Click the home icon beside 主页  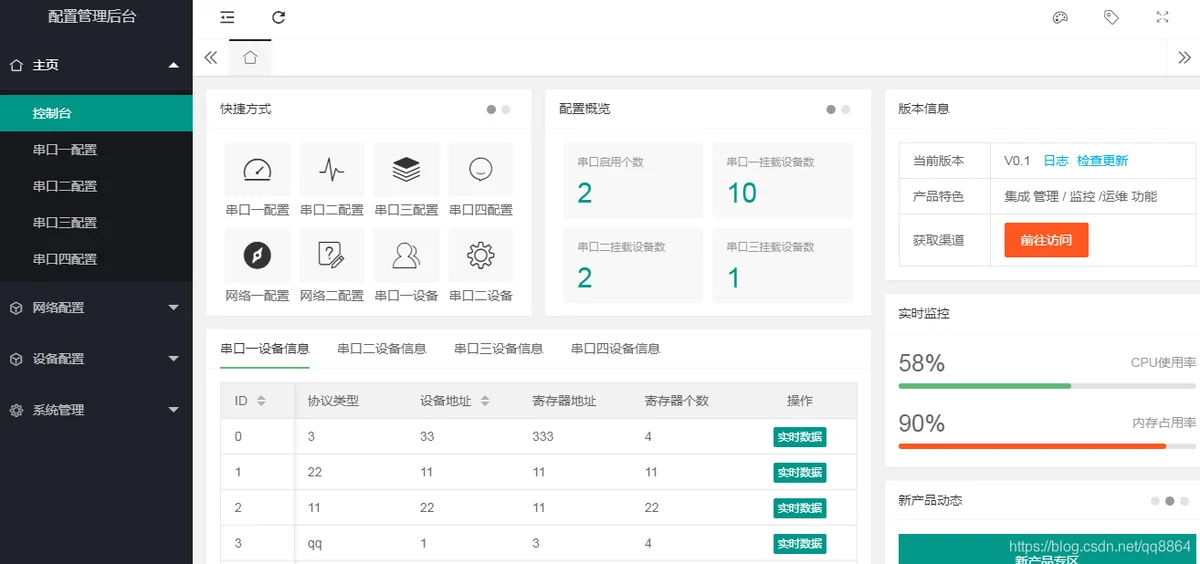click(16, 65)
